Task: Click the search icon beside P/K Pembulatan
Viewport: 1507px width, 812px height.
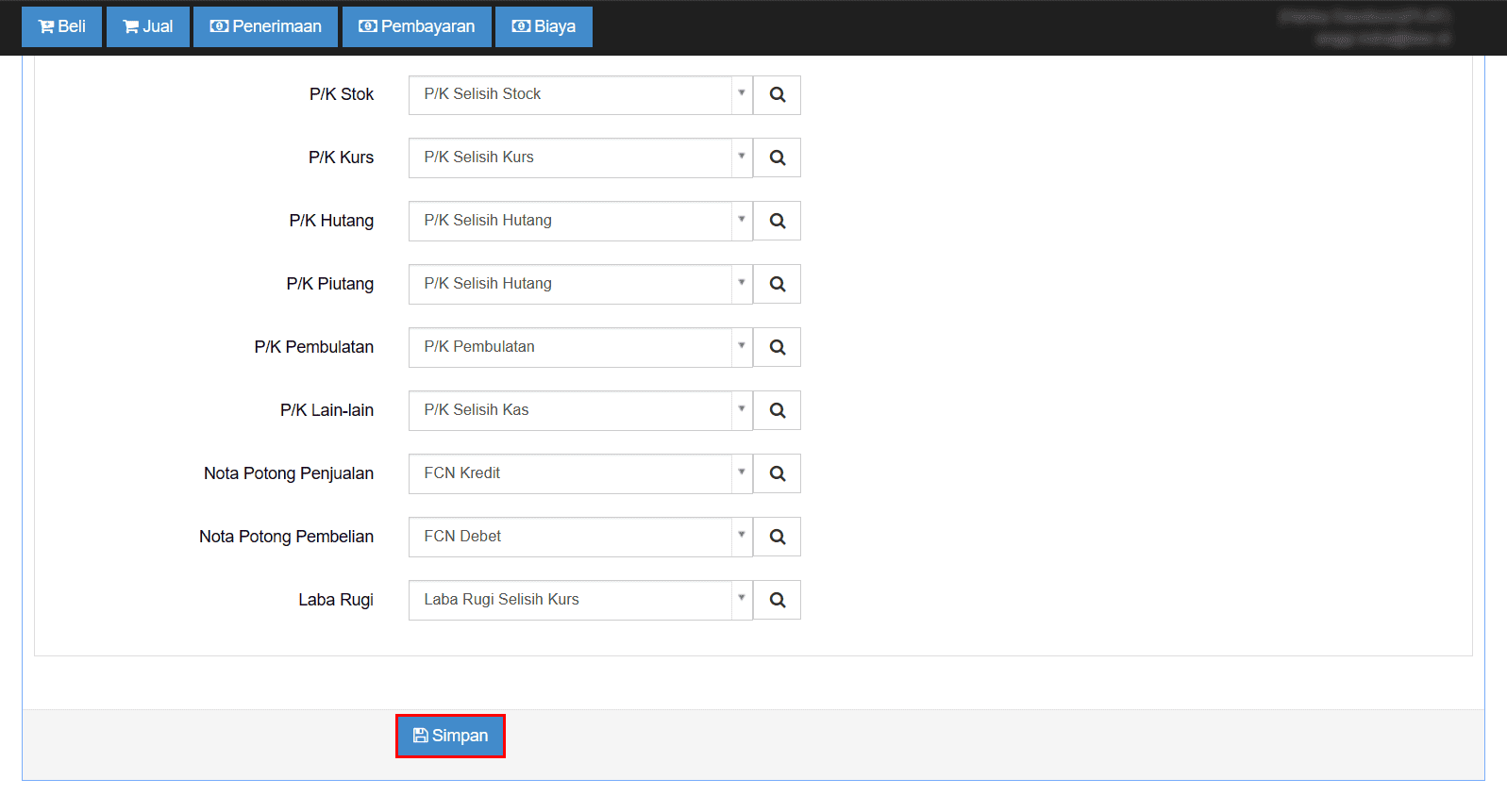Action: pyautogui.click(x=777, y=348)
